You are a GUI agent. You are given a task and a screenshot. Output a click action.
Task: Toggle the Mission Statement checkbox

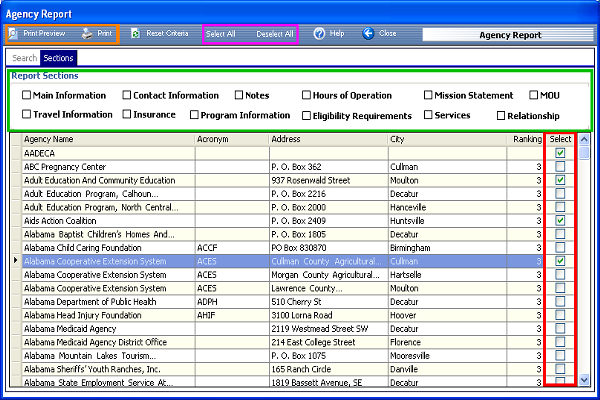(x=428, y=96)
